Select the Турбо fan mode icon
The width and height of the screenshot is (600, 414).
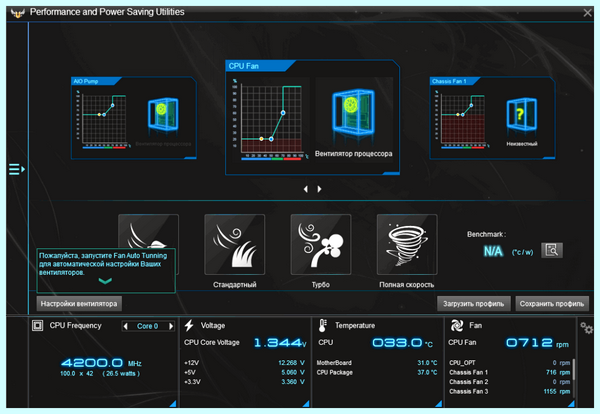click(x=321, y=244)
